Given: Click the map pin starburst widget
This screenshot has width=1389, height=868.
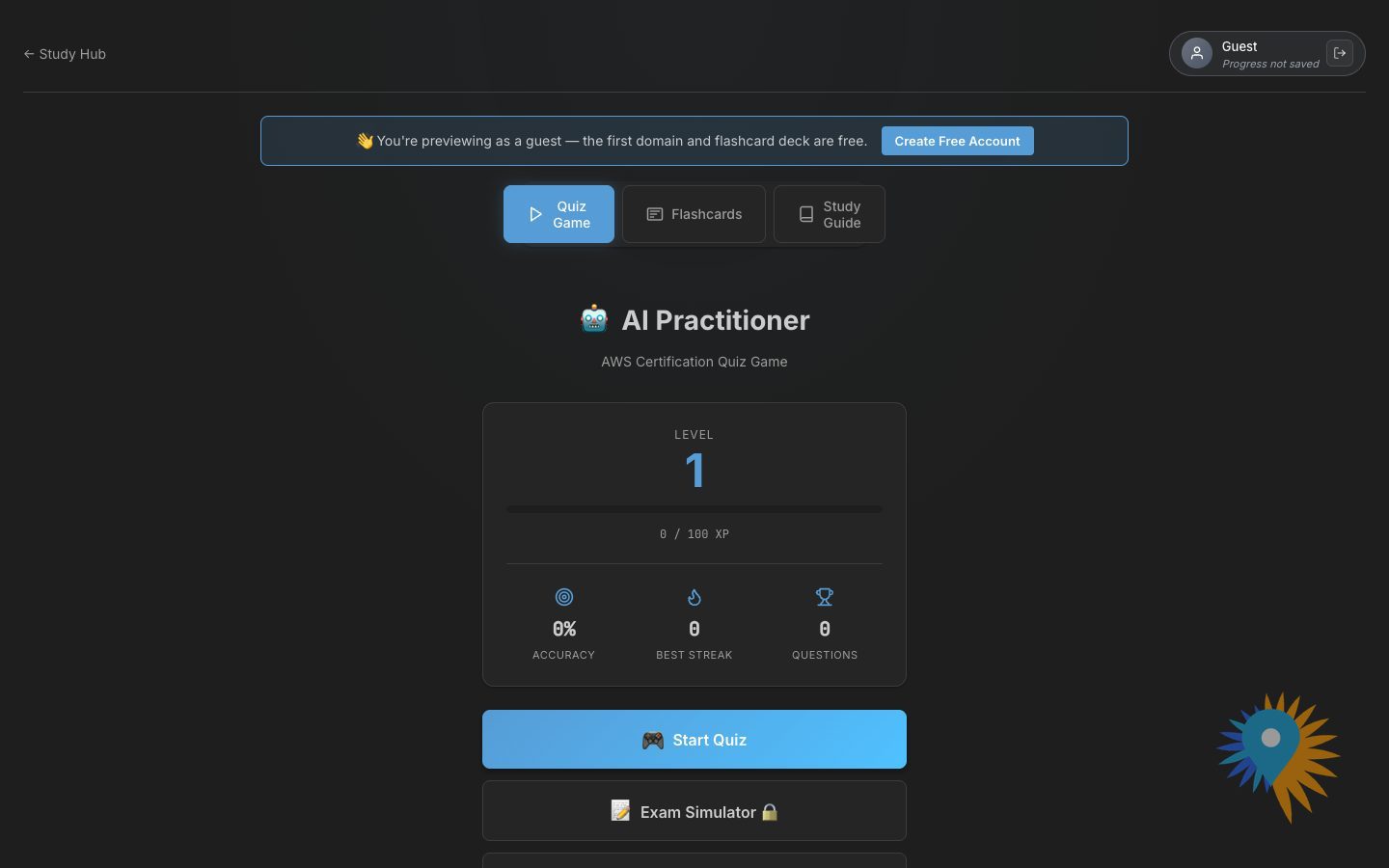Looking at the screenshot, I should (1277, 755).
